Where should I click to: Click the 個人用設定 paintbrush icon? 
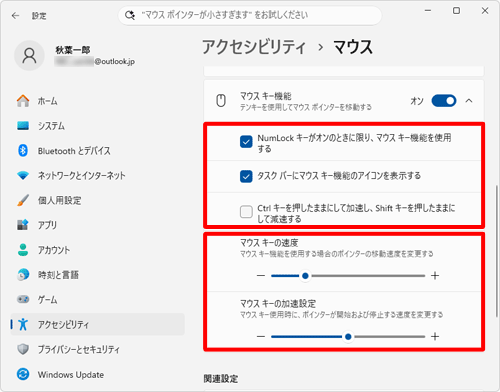tap(23, 200)
